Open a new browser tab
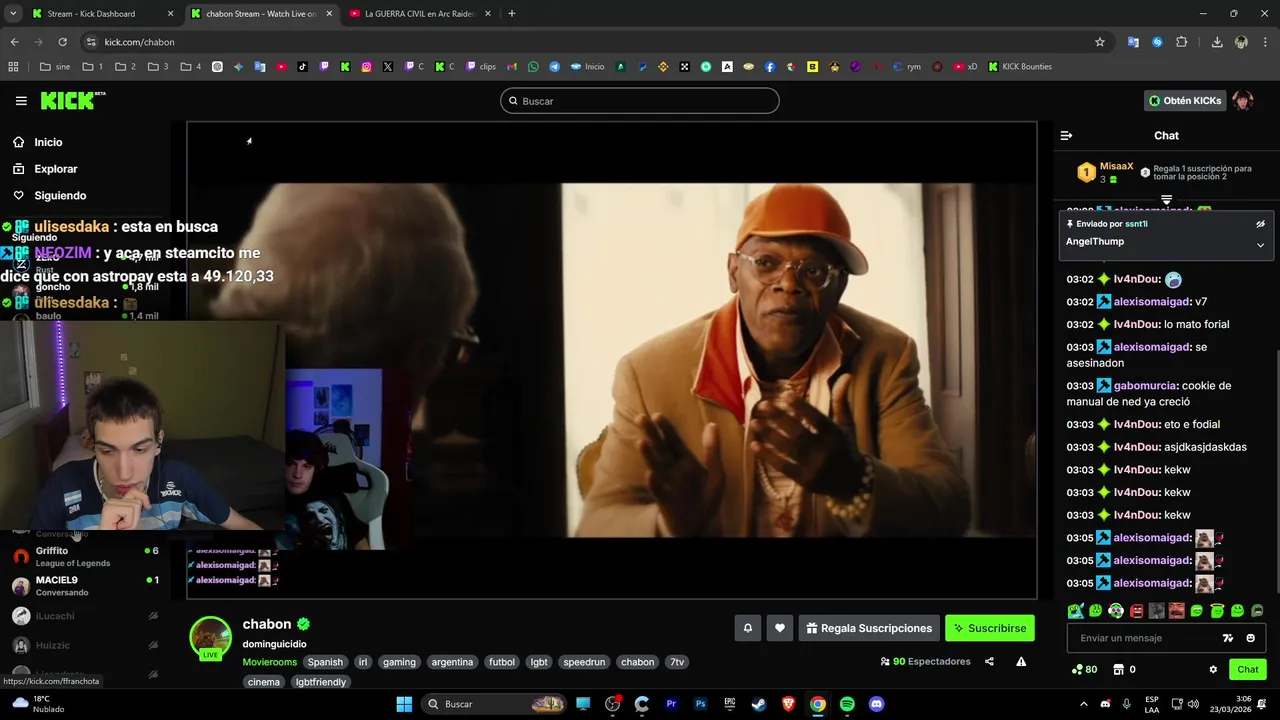 512,14
